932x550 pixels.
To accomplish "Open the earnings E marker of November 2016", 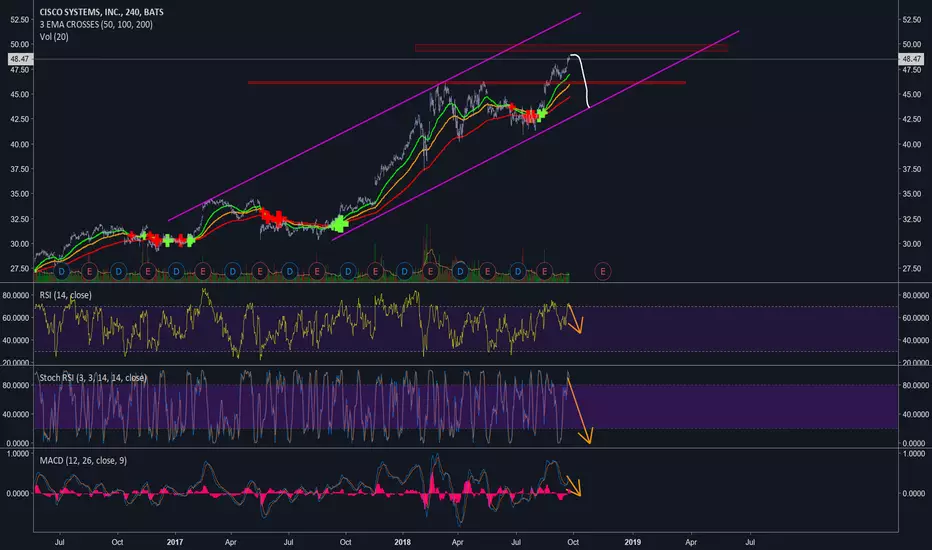I will point(147,272).
